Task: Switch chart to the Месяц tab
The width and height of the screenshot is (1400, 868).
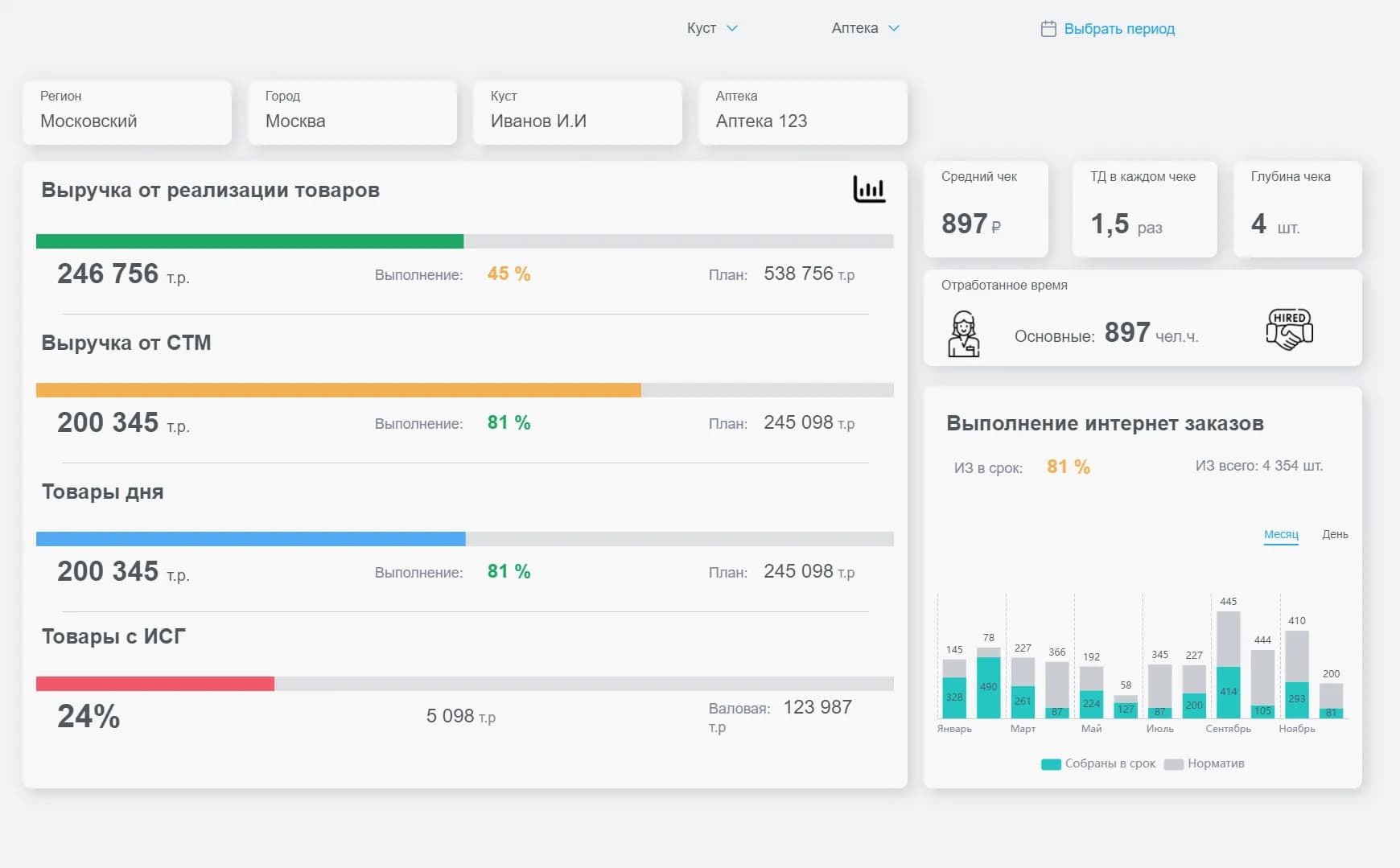Action: pos(1281,535)
